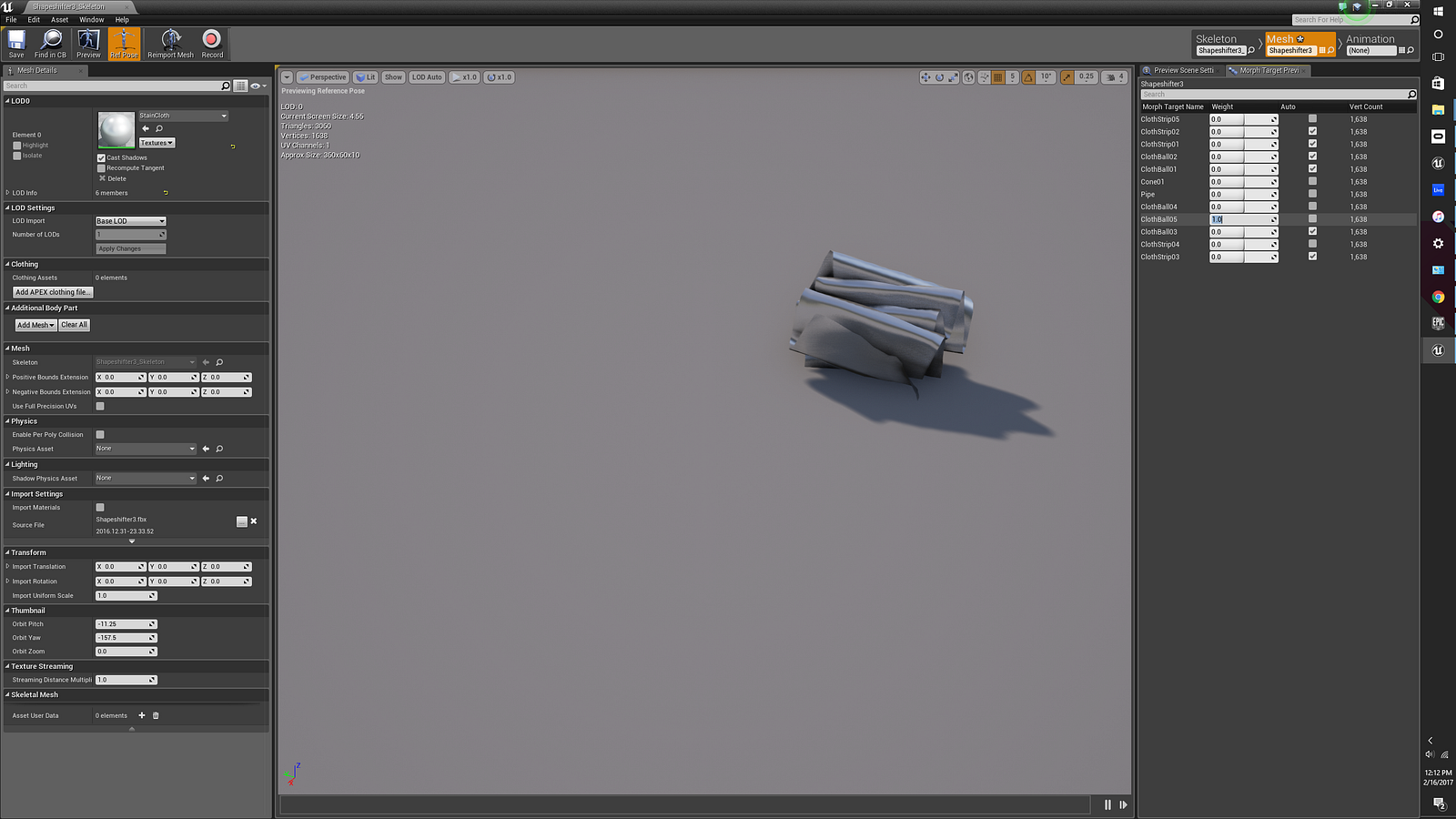
Task: Click the camera speed icon
Action: tap(1110, 77)
